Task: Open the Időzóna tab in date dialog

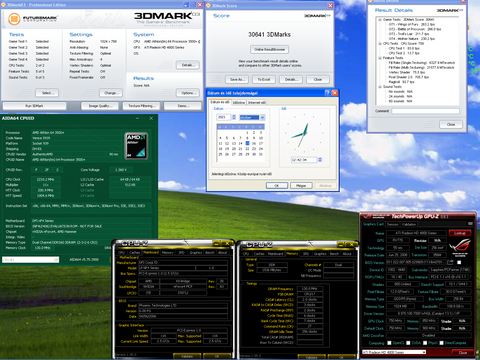Action: click(x=239, y=103)
